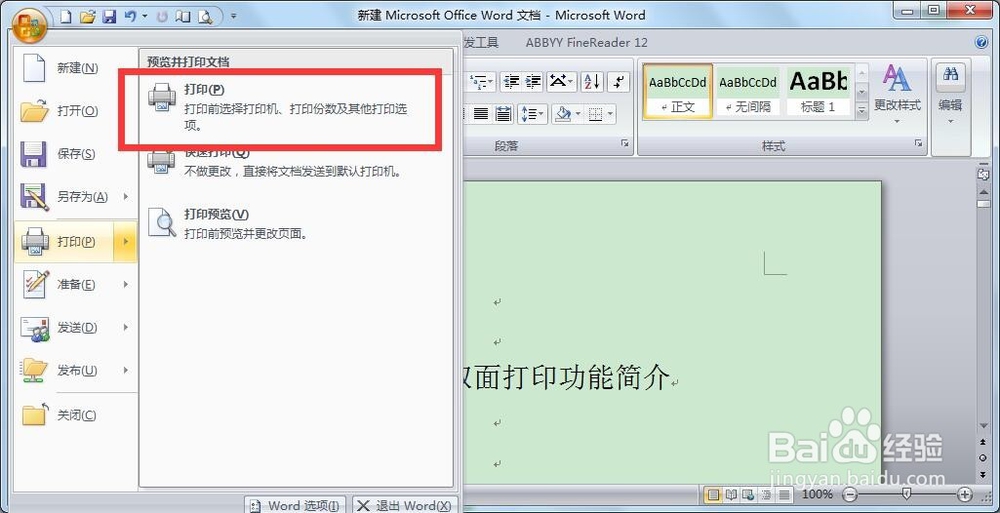Click the round Office button
The image size is (1000, 513).
point(29,24)
